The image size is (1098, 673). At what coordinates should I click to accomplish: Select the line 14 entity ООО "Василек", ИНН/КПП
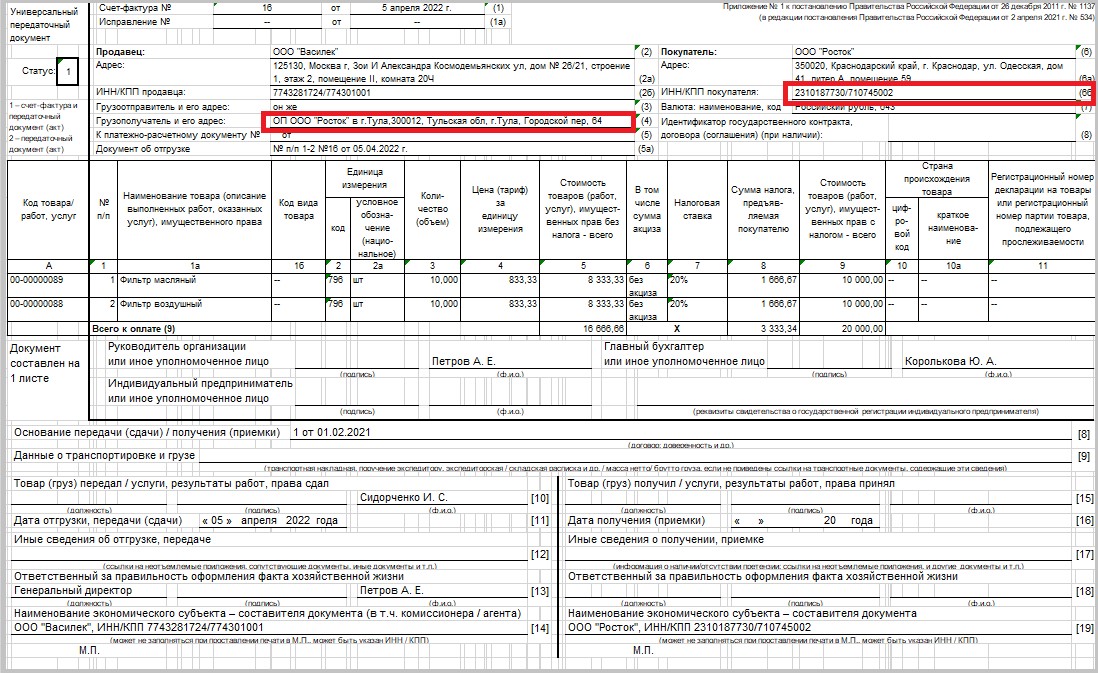(x=139, y=627)
